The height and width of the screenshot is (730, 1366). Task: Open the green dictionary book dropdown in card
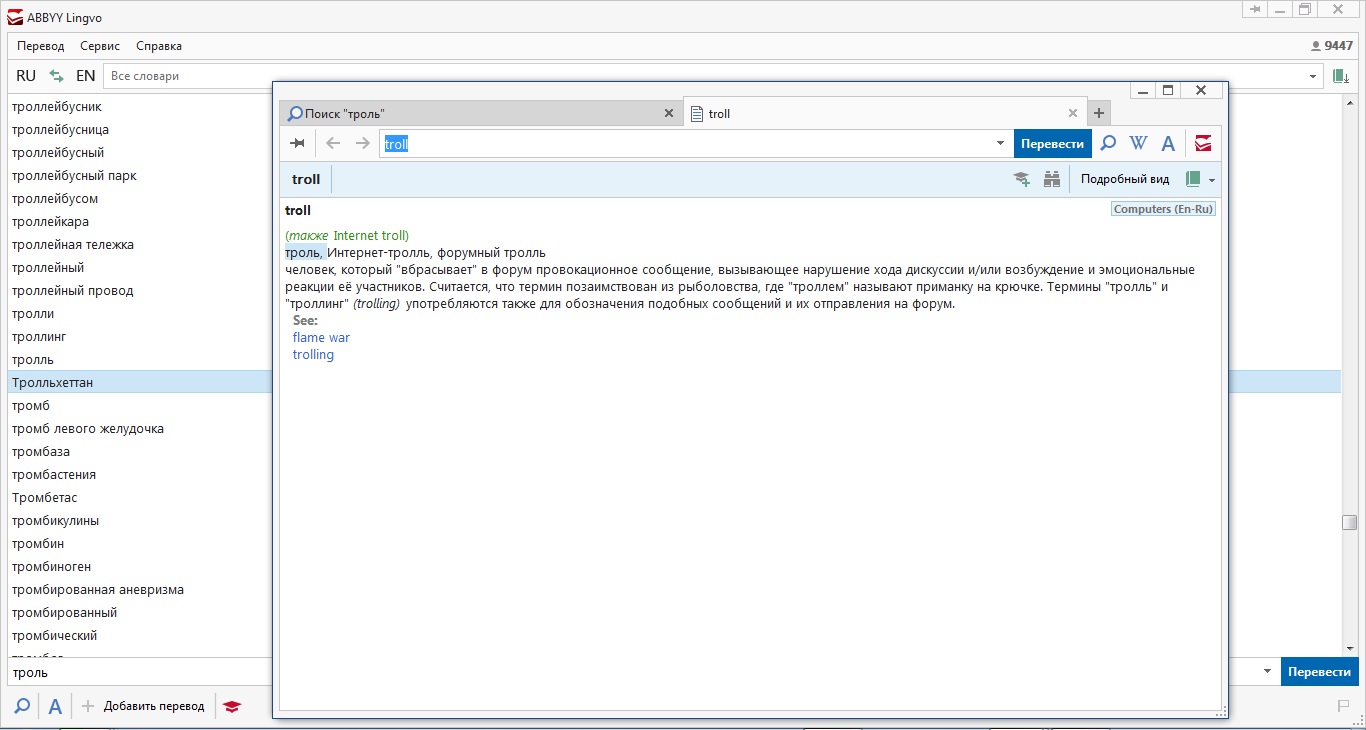pos(1199,180)
